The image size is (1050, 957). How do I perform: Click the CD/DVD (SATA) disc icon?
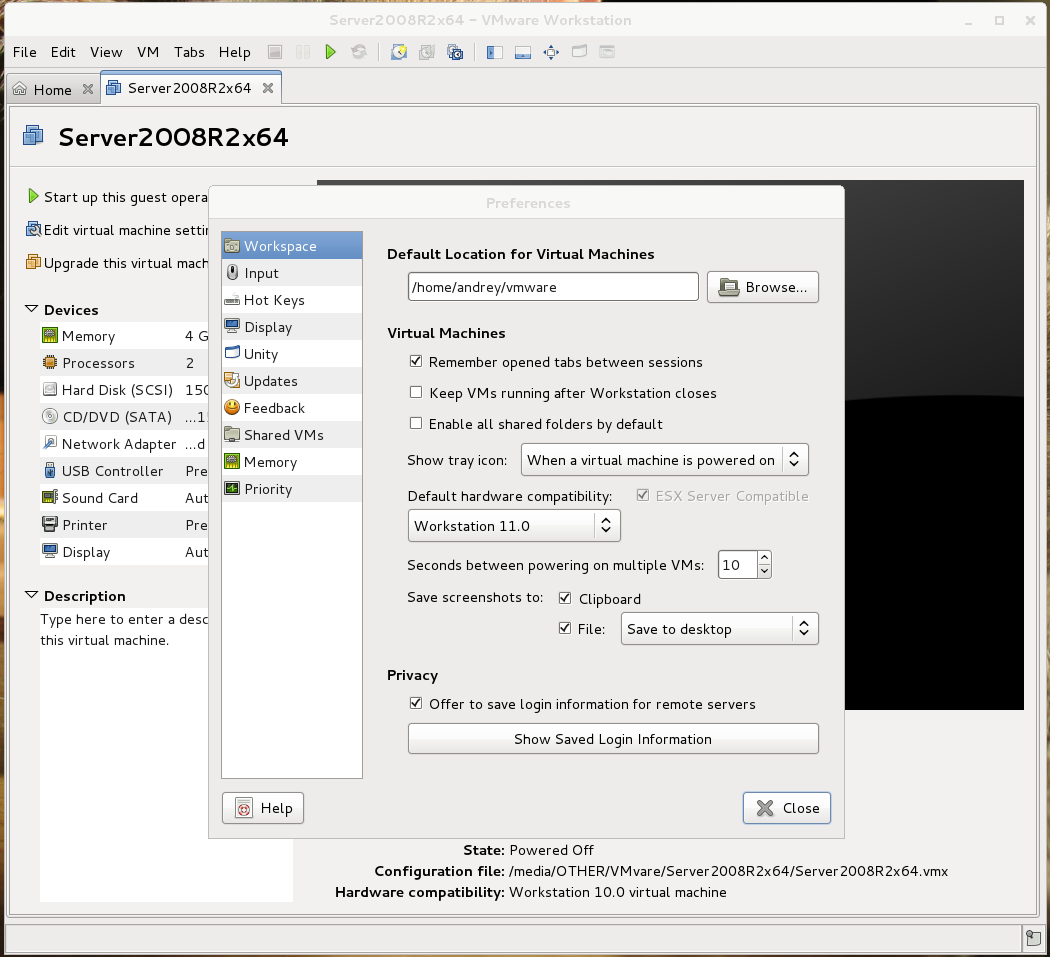tap(50, 417)
